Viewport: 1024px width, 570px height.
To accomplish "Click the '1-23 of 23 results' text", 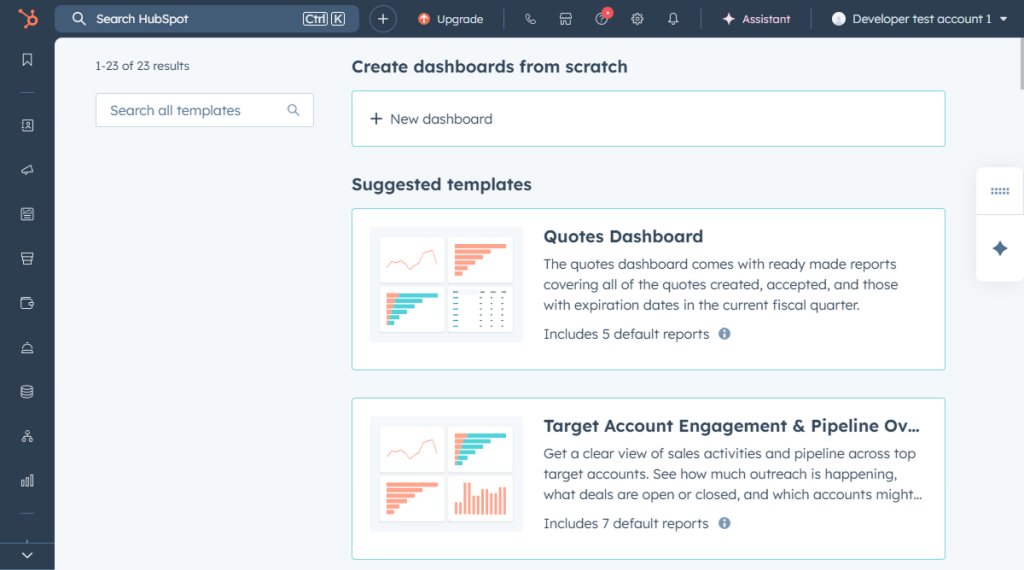I will (142, 66).
